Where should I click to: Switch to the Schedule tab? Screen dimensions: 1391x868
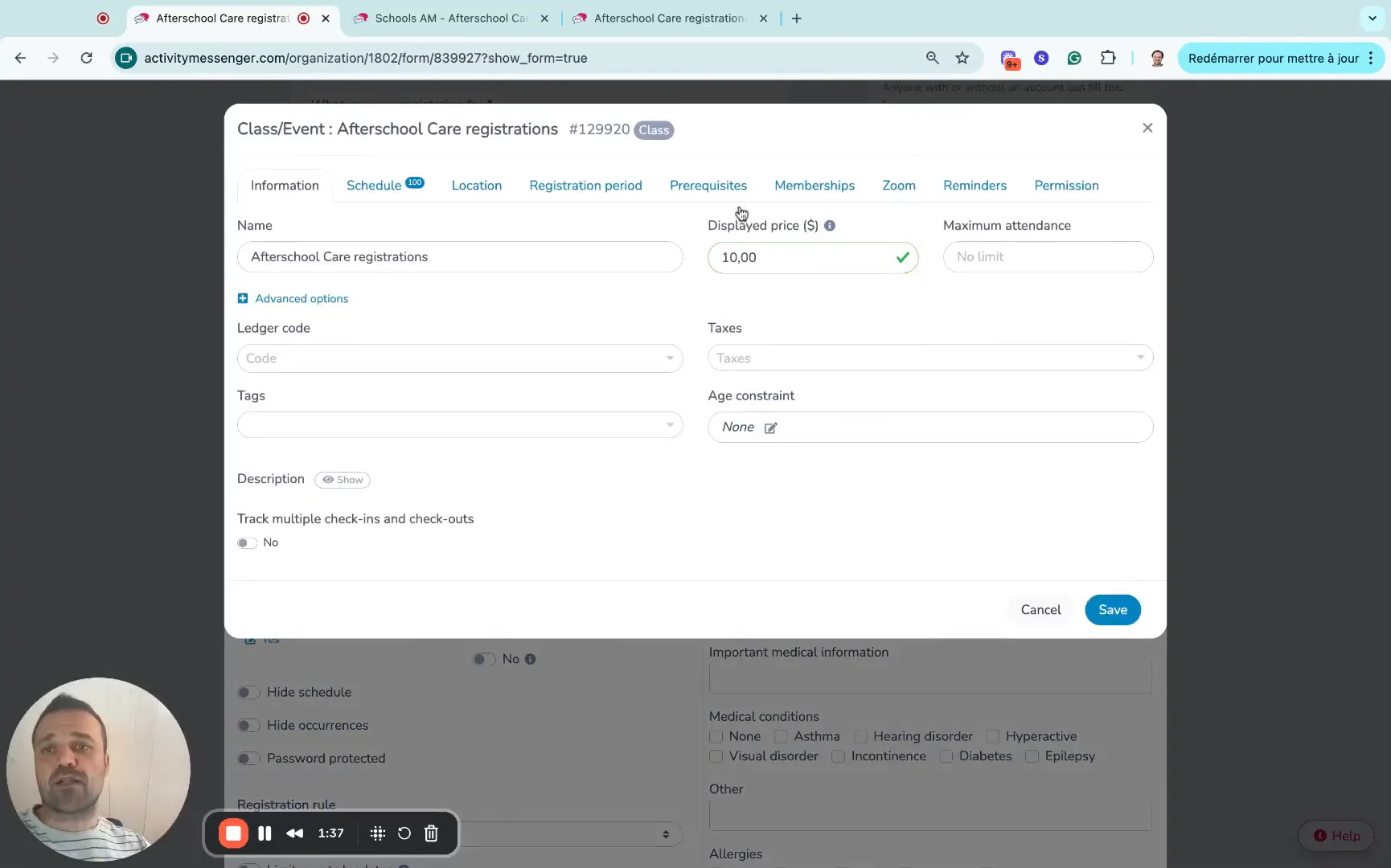pos(374,186)
